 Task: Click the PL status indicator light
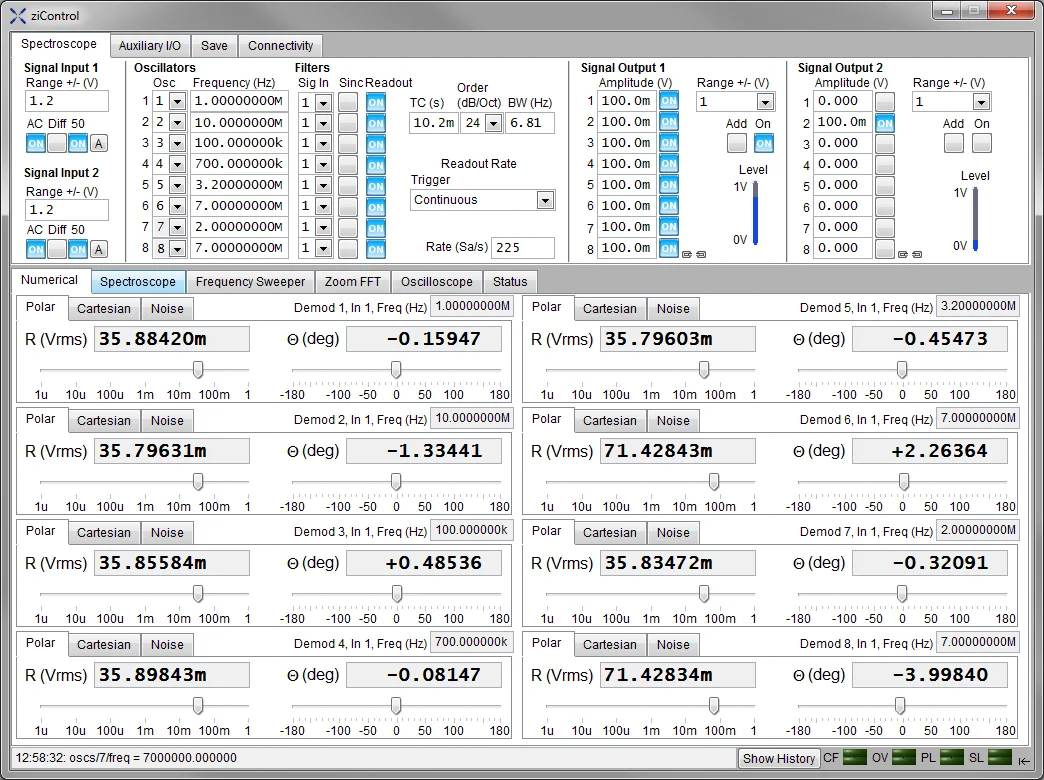click(x=951, y=757)
